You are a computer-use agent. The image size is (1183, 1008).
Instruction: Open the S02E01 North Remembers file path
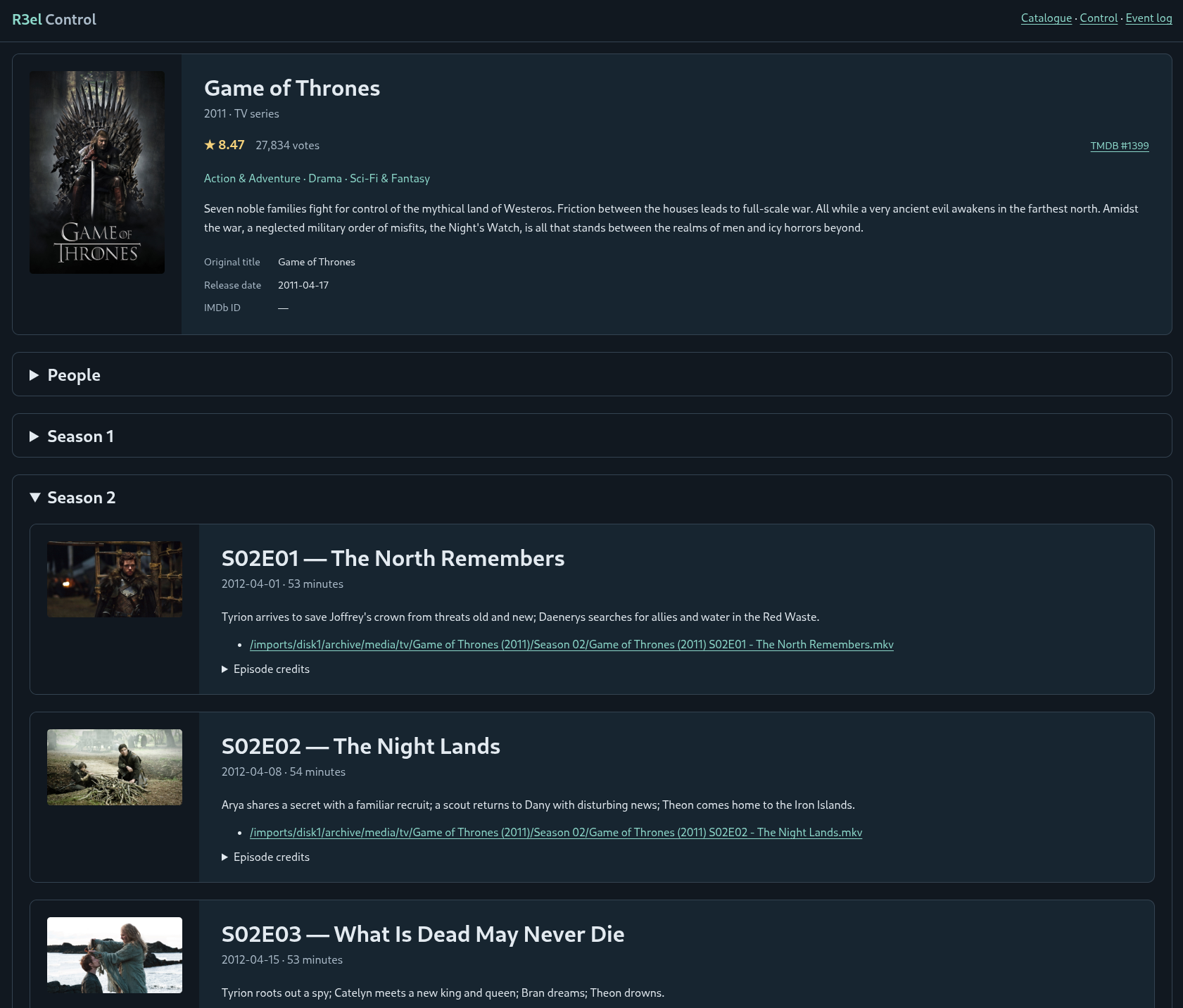(571, 645)
